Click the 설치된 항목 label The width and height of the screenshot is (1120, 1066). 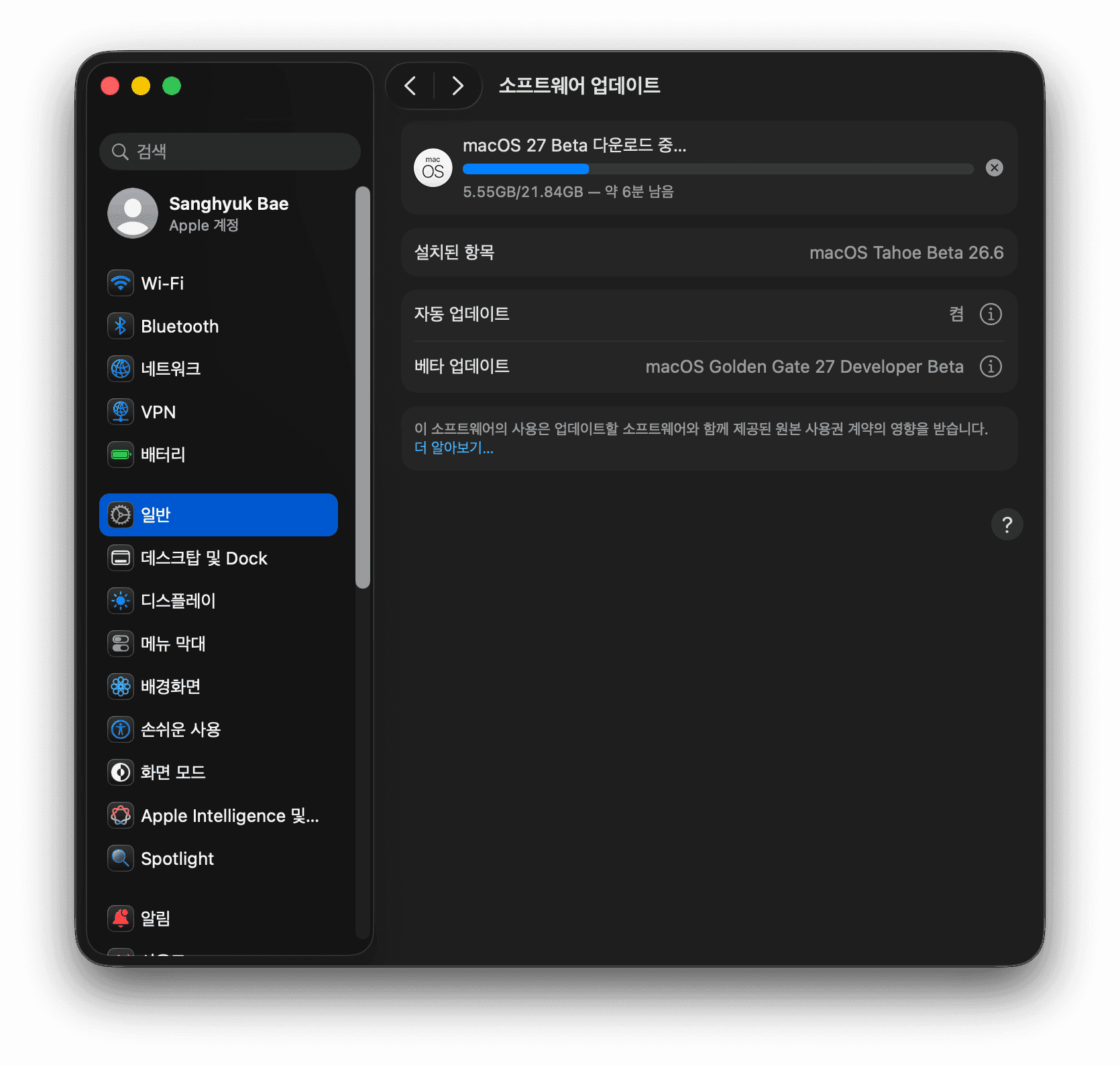pos(455,252)
